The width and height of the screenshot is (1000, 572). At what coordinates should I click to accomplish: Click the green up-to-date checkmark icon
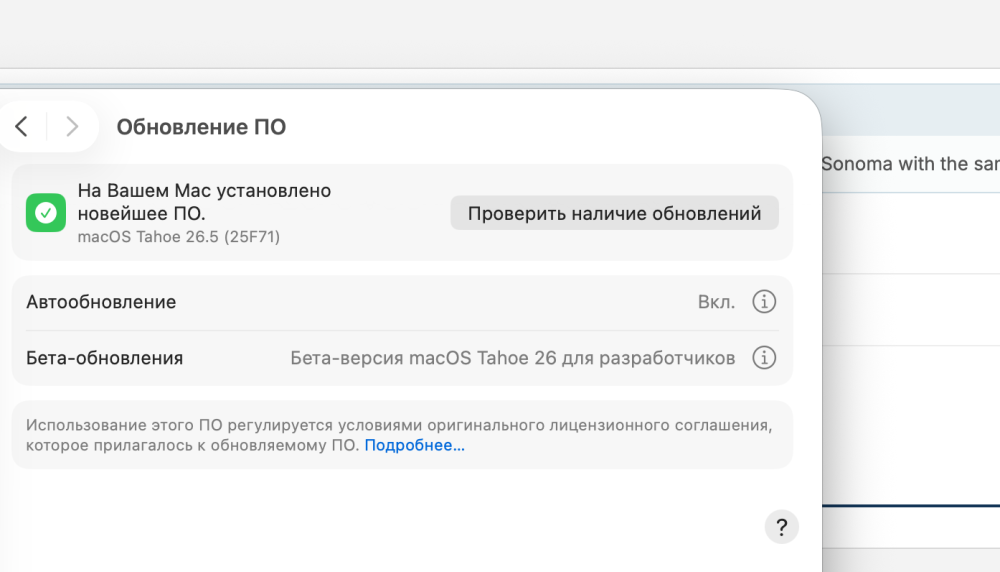(x=46, y=212)
